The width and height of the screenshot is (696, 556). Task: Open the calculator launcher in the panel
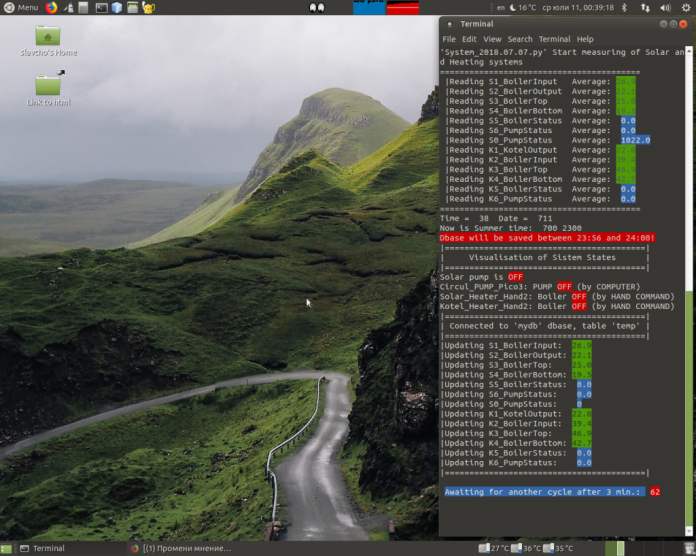tap(84, 7)
